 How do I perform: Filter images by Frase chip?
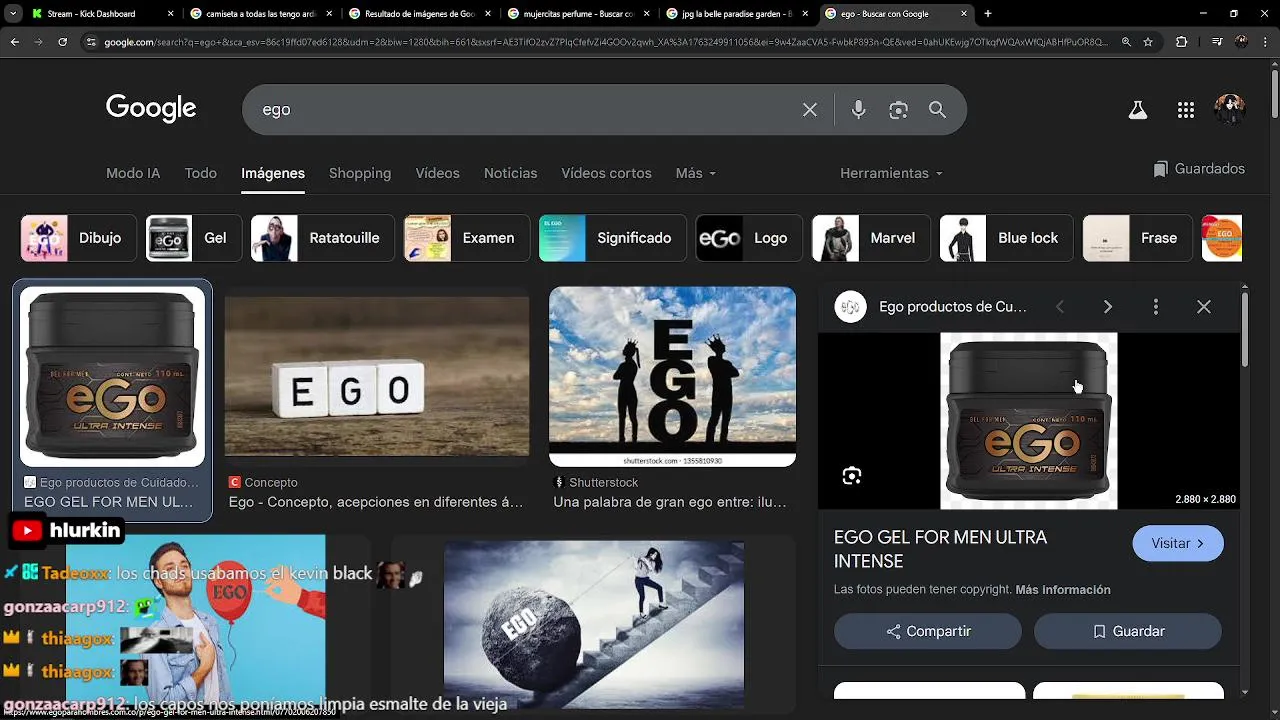pos(1137,238)
